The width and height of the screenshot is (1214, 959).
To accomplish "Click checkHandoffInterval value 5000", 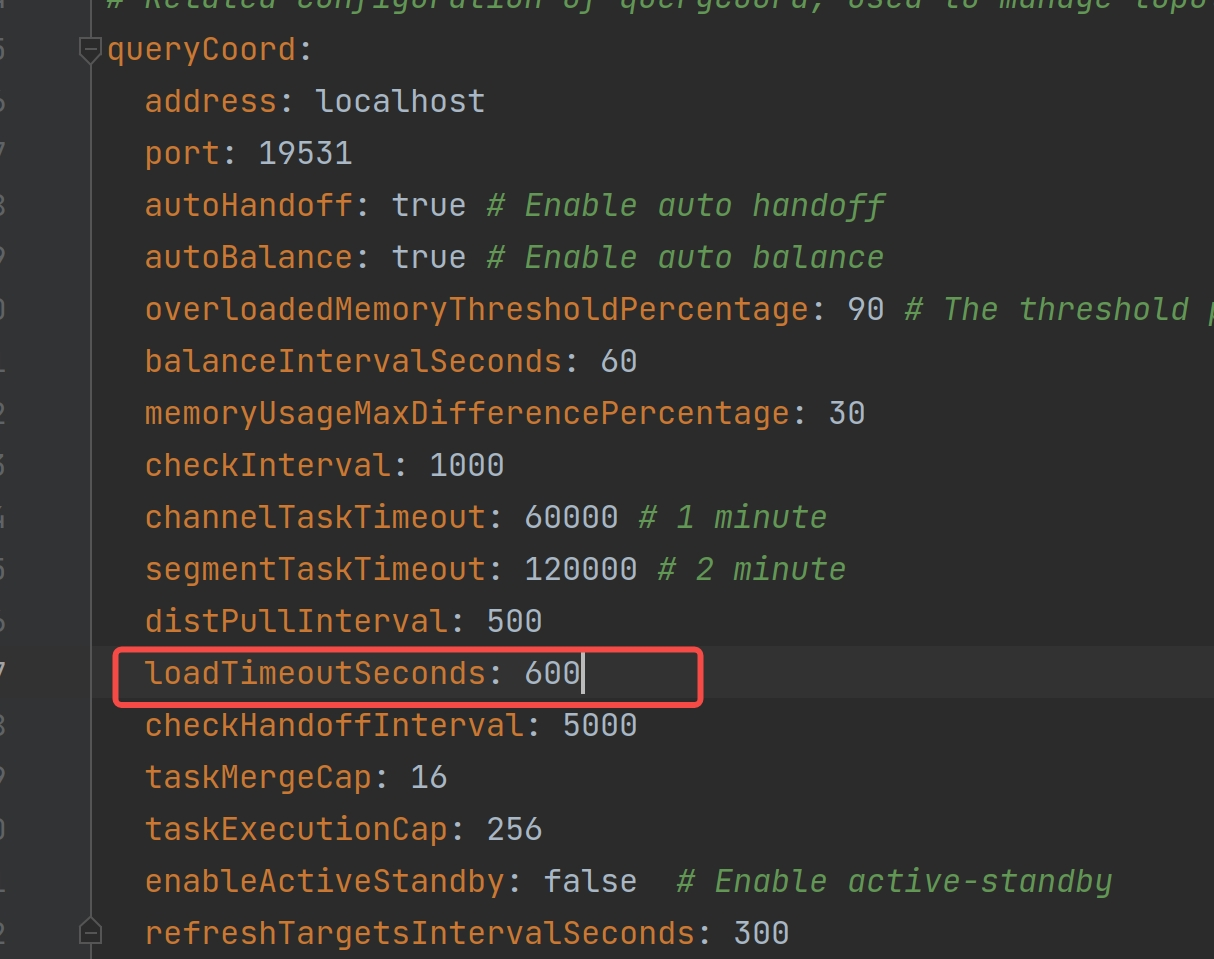I will [600, 725].
